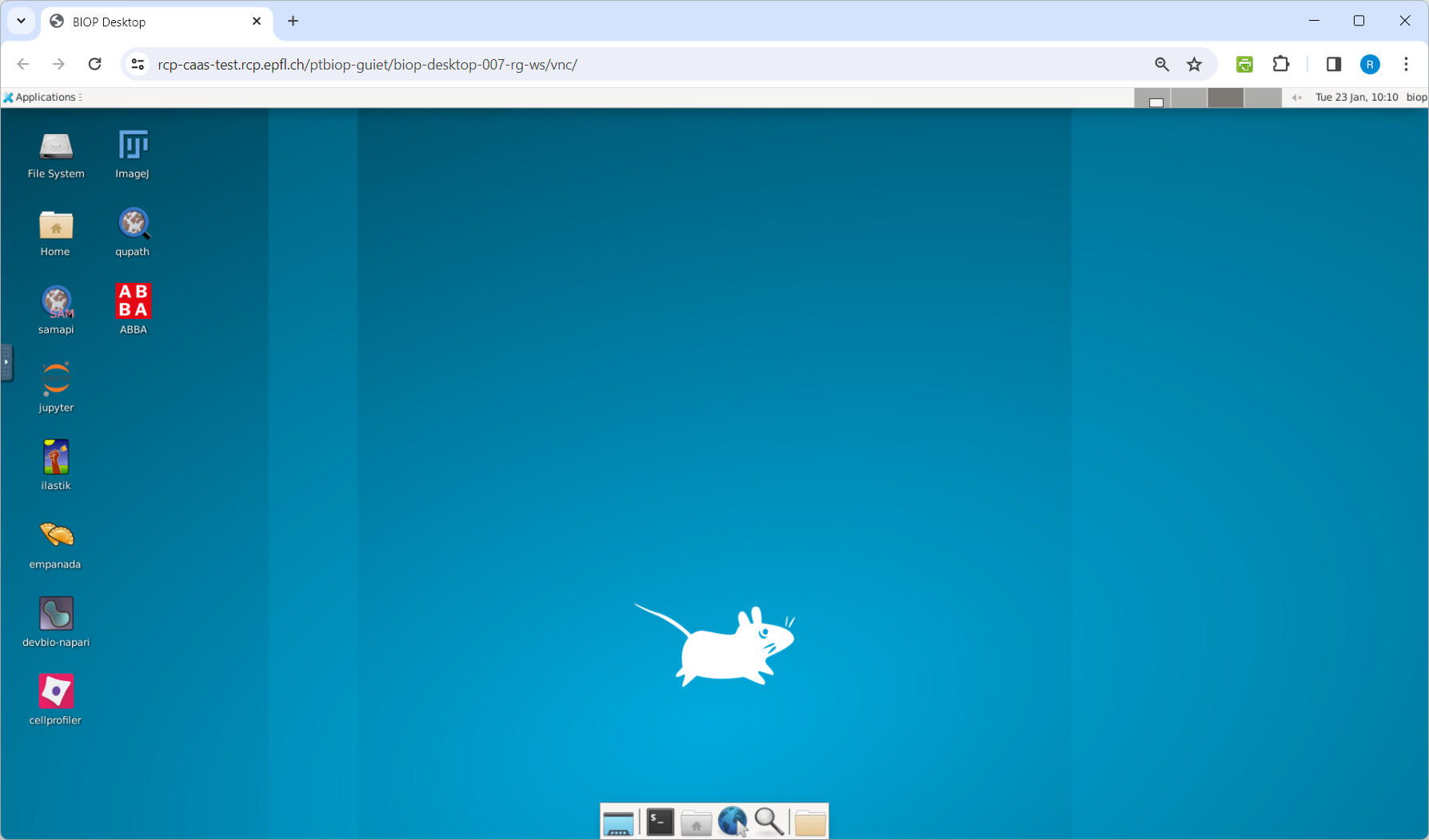The width and height of the screenshot is (1429, 840).
Task: Open the browser extensions dropdown
Action: pyautogui.click(x=1280, y=65)
